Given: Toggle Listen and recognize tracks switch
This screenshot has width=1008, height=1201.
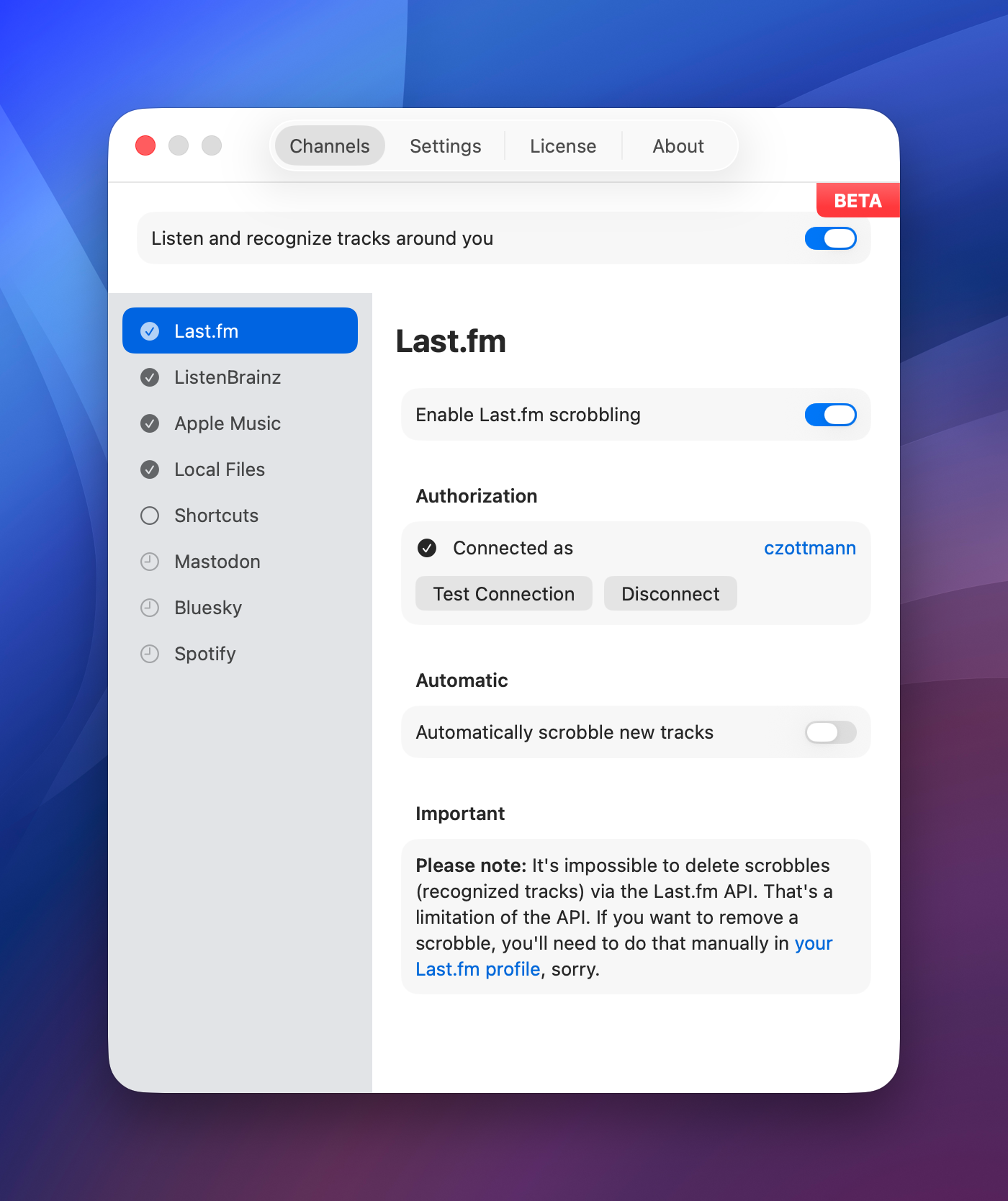Looking at the screenshot, I should (830, 238).
